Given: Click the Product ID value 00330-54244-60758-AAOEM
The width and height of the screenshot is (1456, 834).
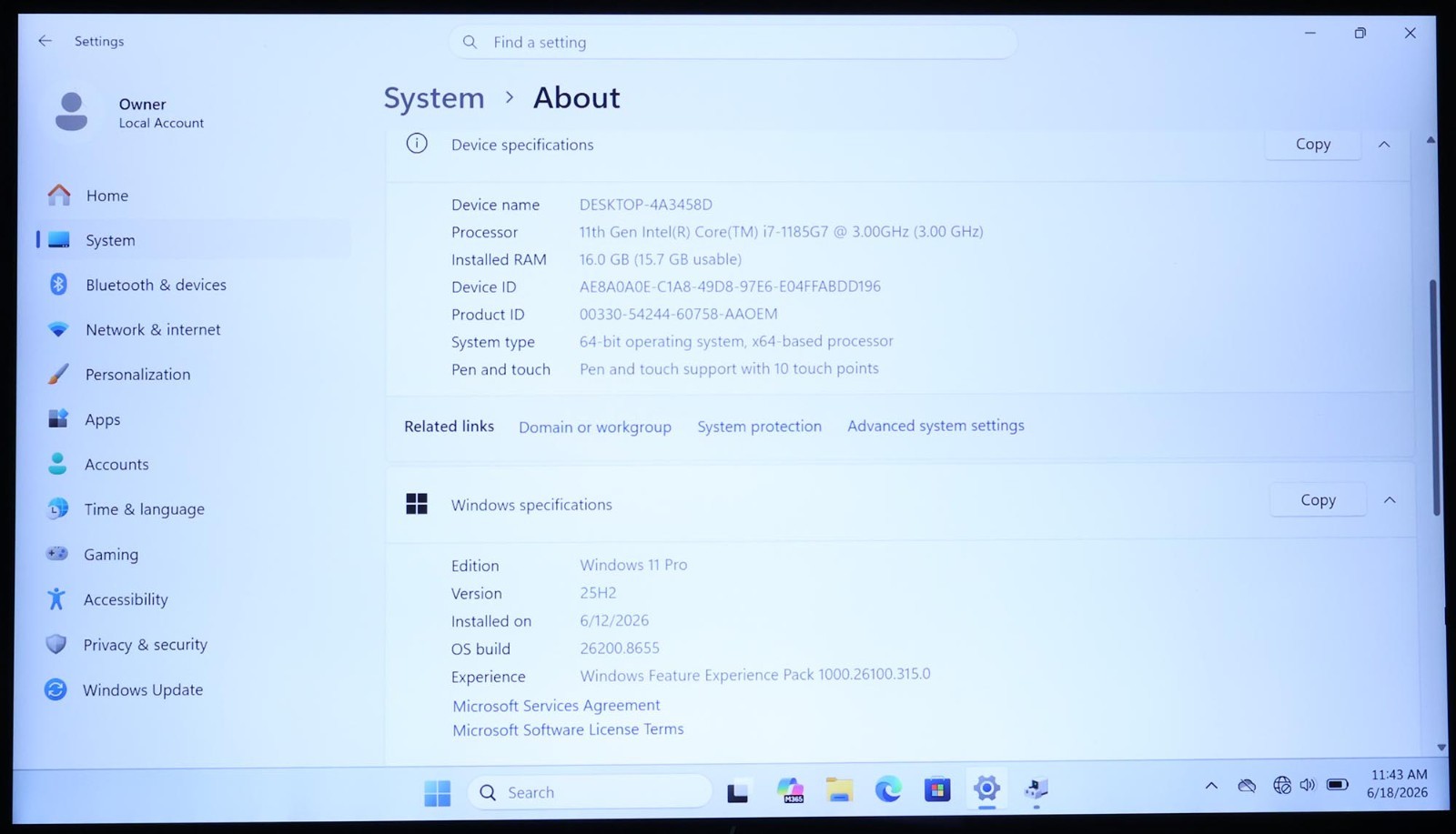Looking at the screenshot, I should pos(678,314).
